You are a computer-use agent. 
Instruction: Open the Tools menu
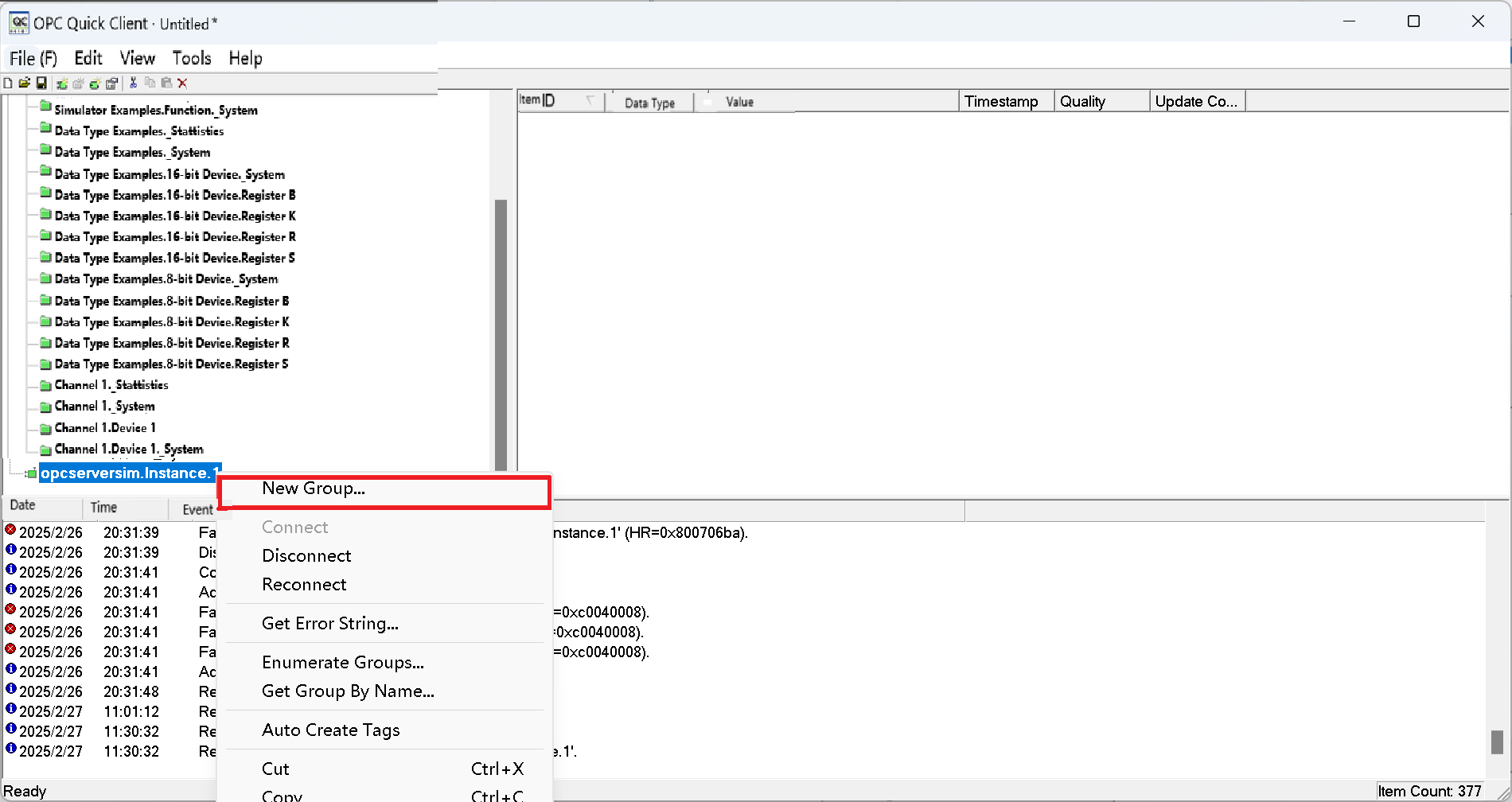pos(191,58)
